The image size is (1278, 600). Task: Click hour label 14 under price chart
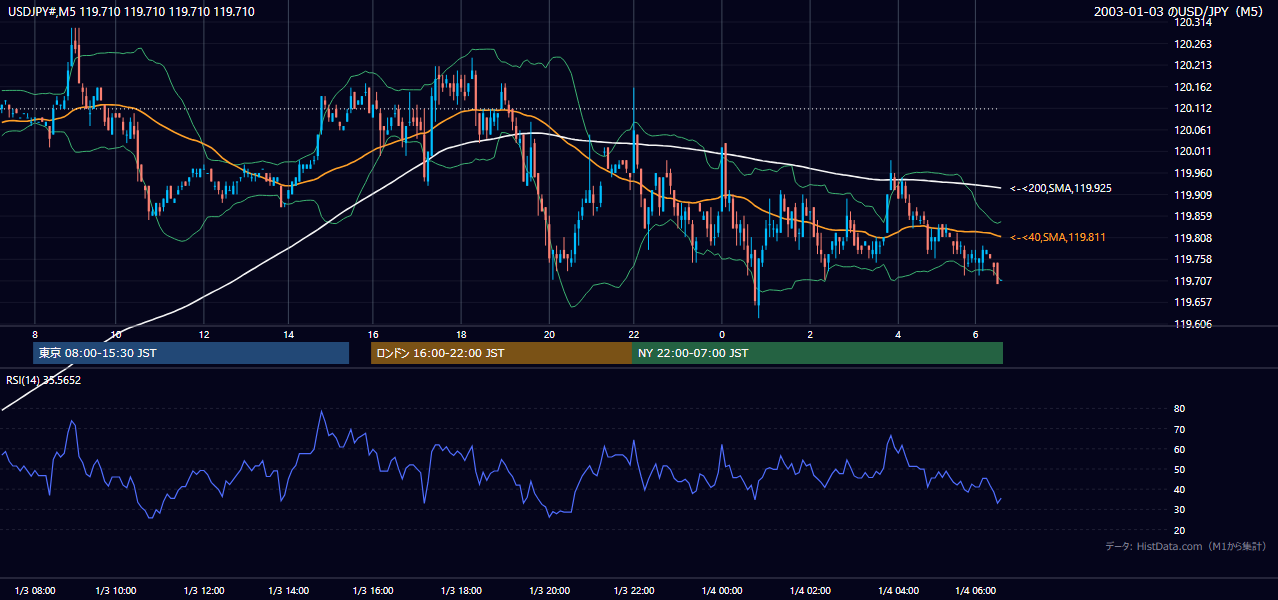(x=288, y=334)
